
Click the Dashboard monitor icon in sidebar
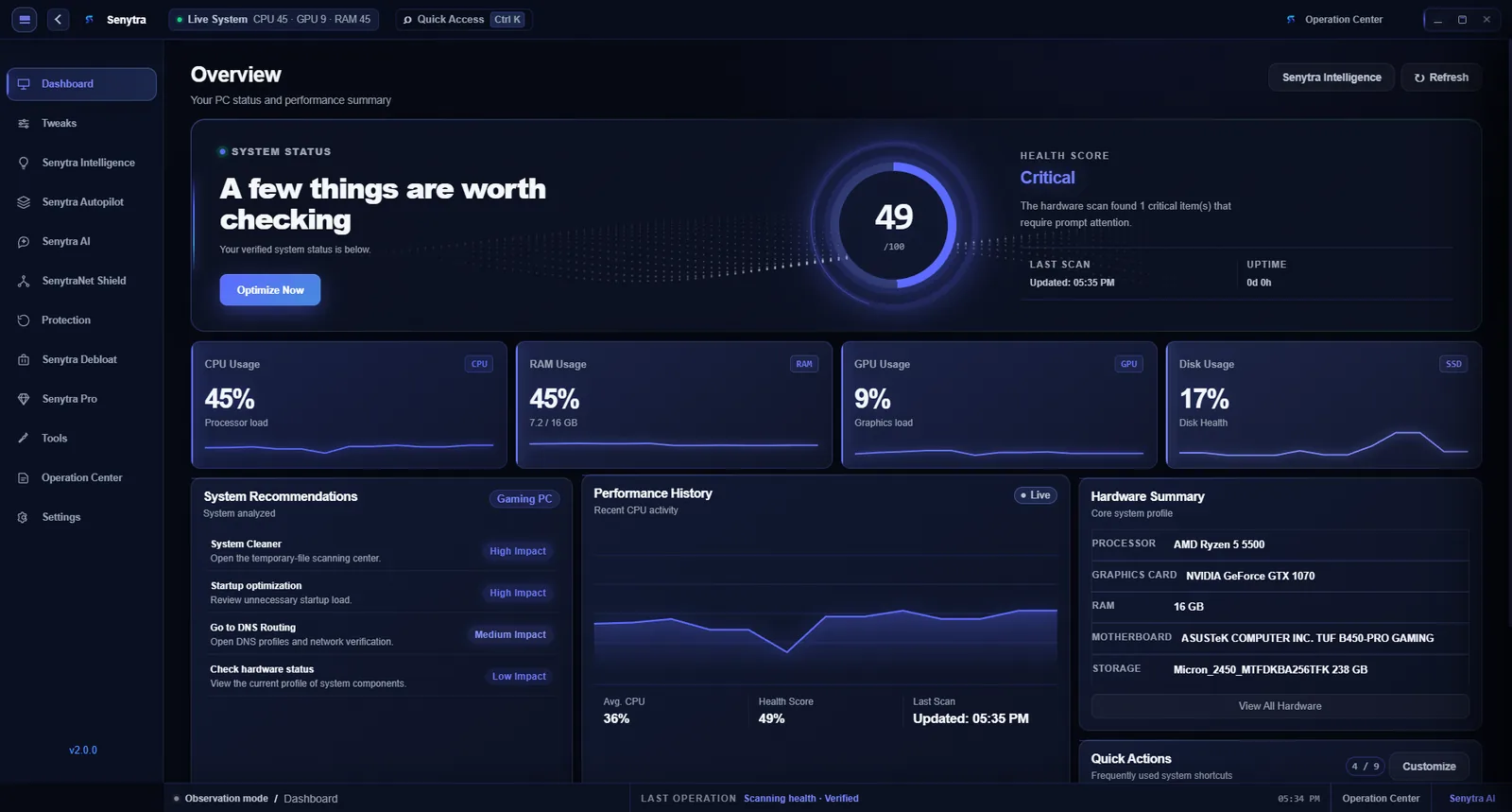tap(24, 84)
